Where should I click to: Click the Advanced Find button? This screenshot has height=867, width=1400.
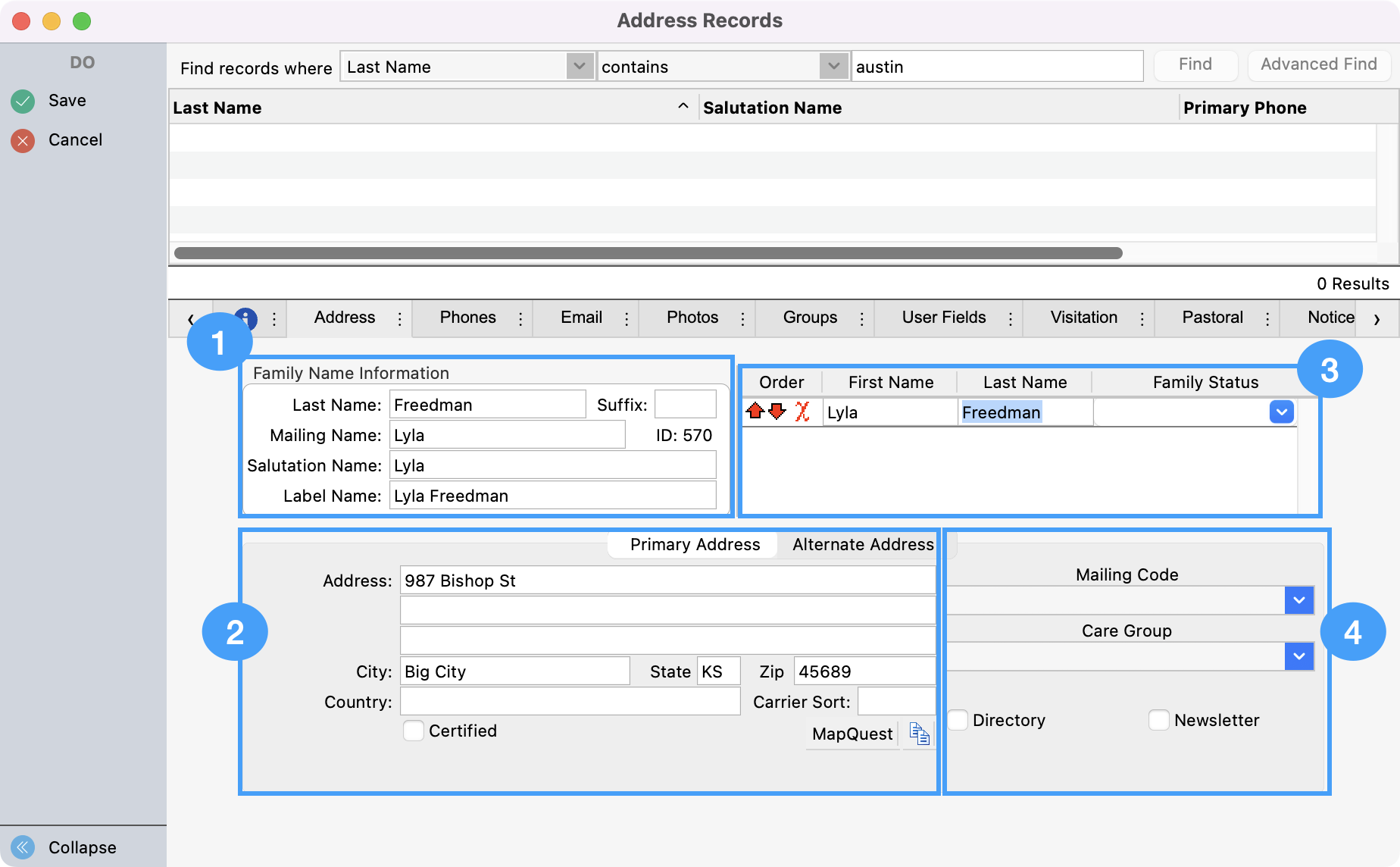[x=1318, y=65]
